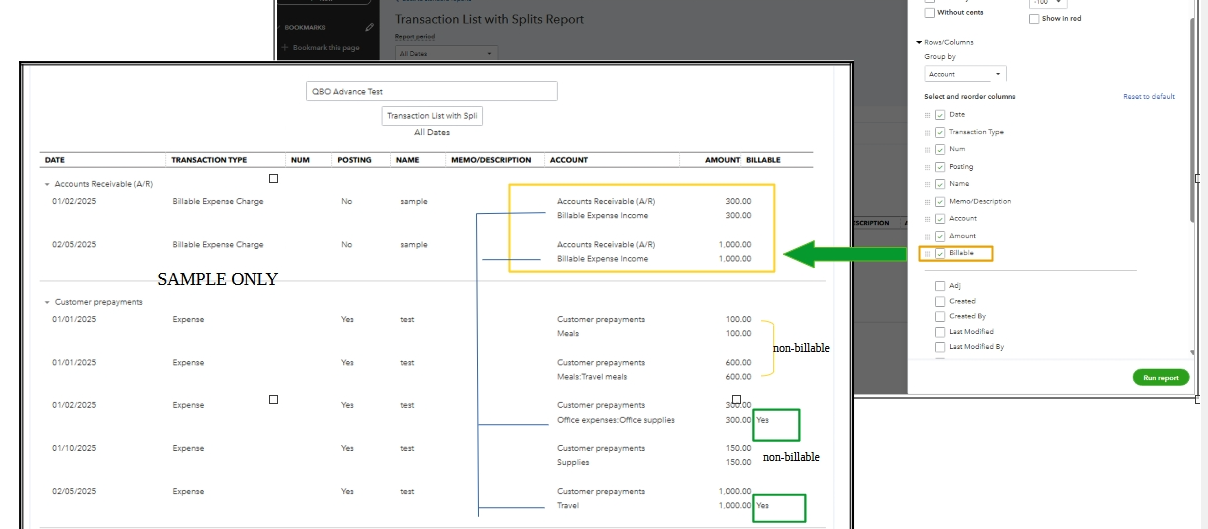Screen dimensions: 1208x529
Task: Open the Group by Account dropdown
Action: click(x=965, y=74)
